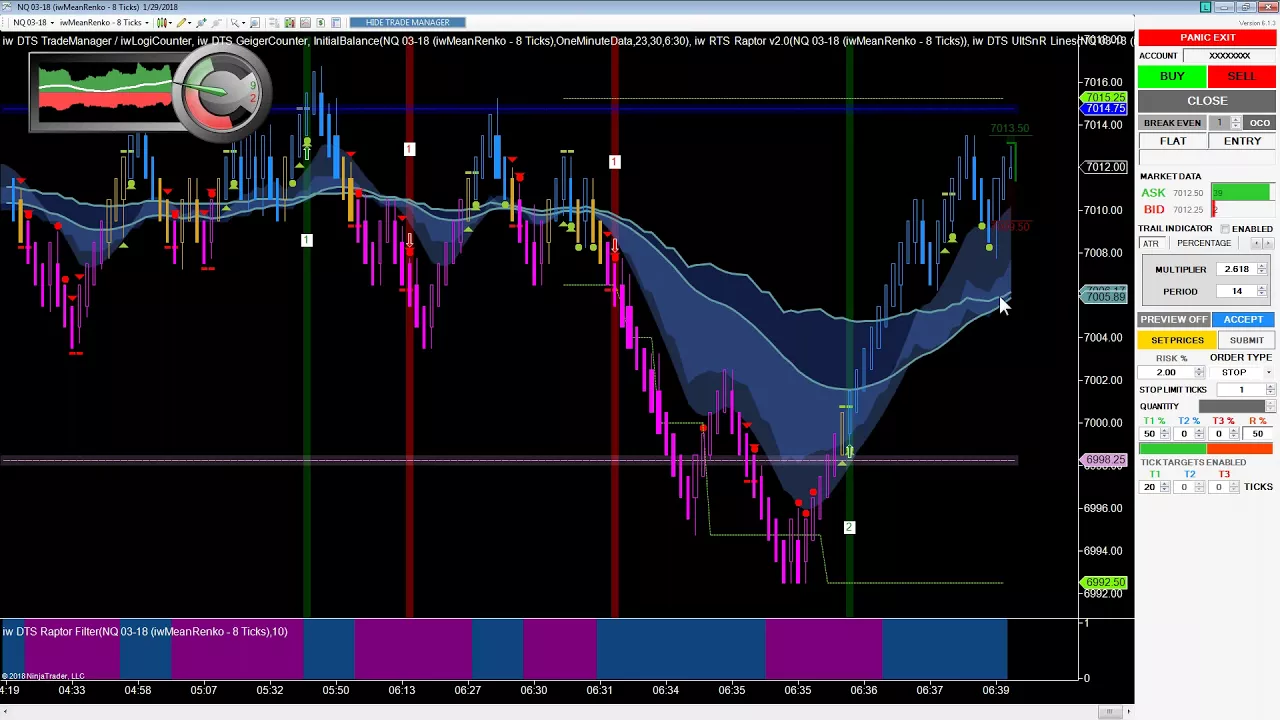Image resolution: width=1280 pixels, height=720 pixels.
Task: Enable the TRAIL INDICATOR checkbox
Action: (x=1225, y=229)
